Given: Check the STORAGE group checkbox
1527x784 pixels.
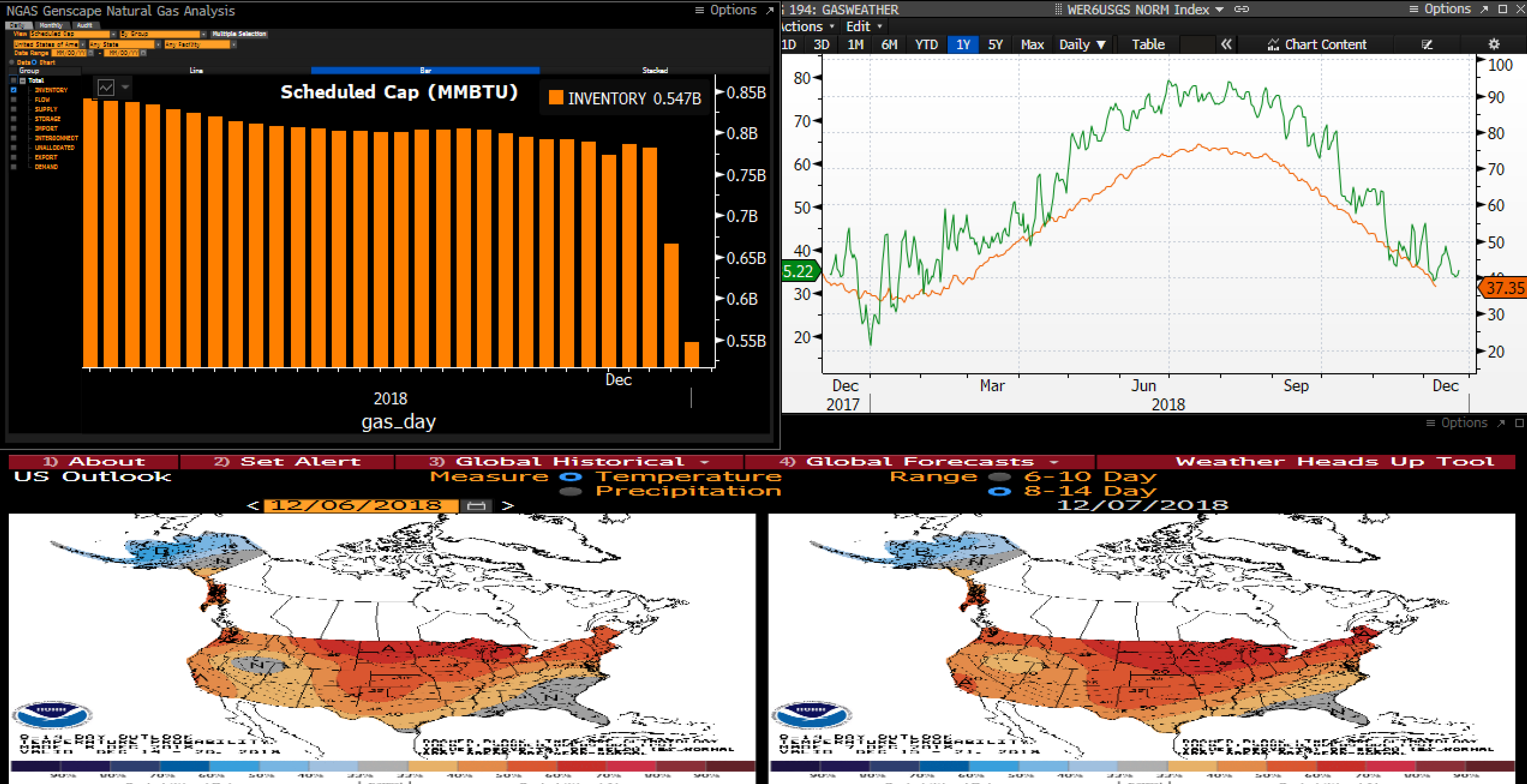Looking at the screenshot, I should (14, 118).
